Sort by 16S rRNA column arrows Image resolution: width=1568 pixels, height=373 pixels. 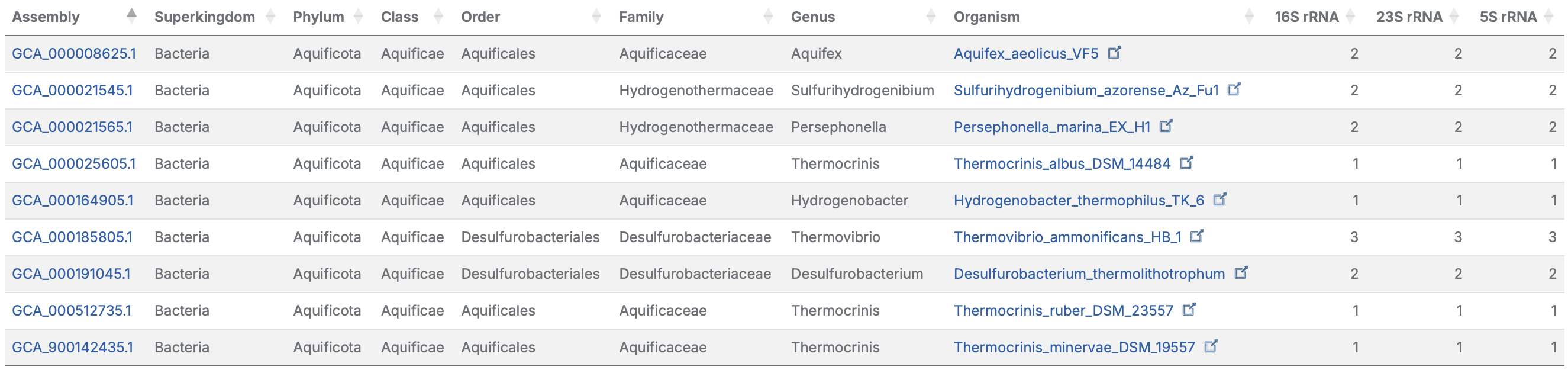click(x=1351, y=17)
